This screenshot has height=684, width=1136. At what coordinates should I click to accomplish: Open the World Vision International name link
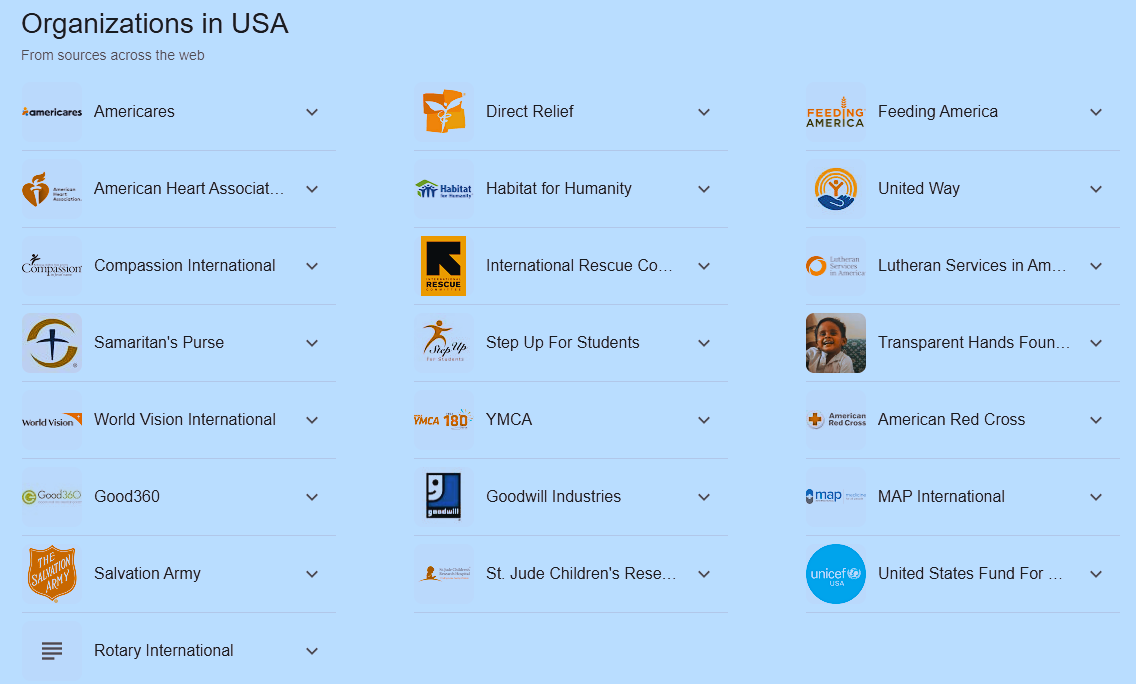click(185, 420)
